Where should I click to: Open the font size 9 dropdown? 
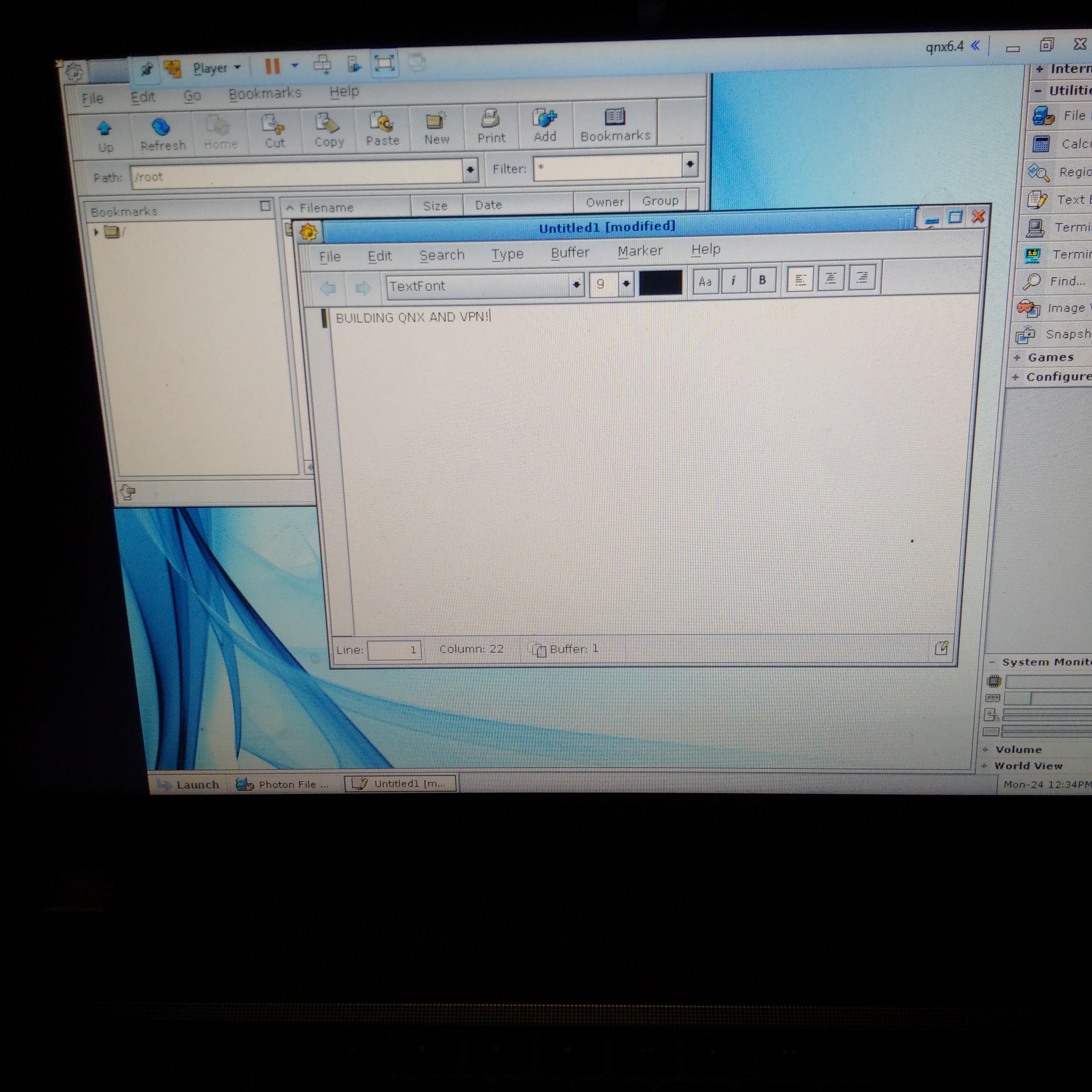coord(626,283)
